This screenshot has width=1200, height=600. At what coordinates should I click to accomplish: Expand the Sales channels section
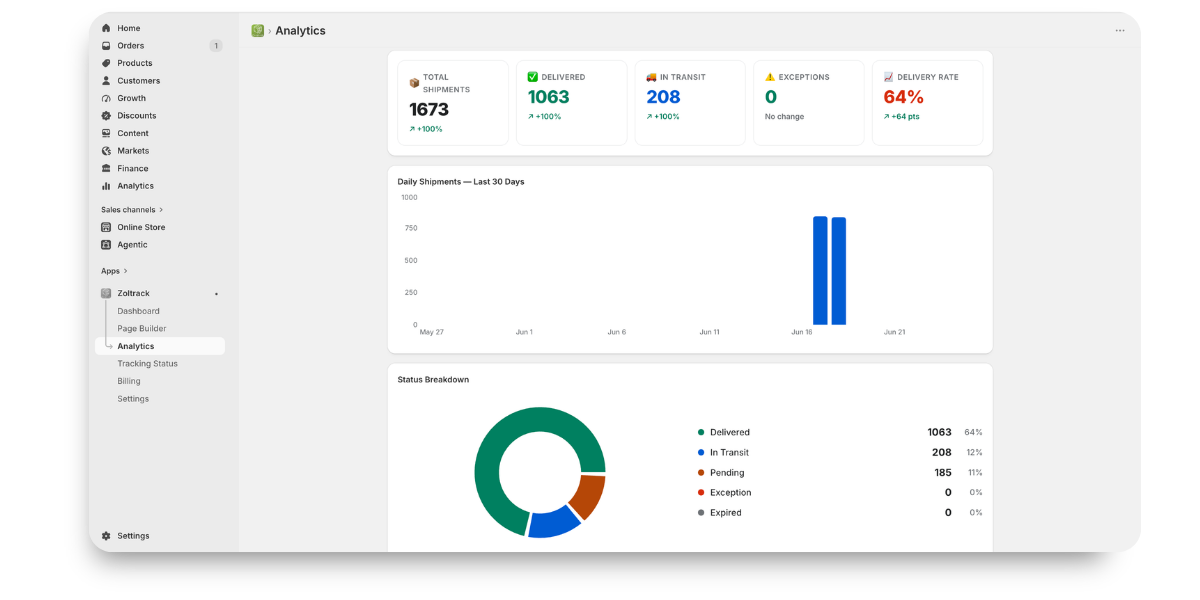[132, 210]
